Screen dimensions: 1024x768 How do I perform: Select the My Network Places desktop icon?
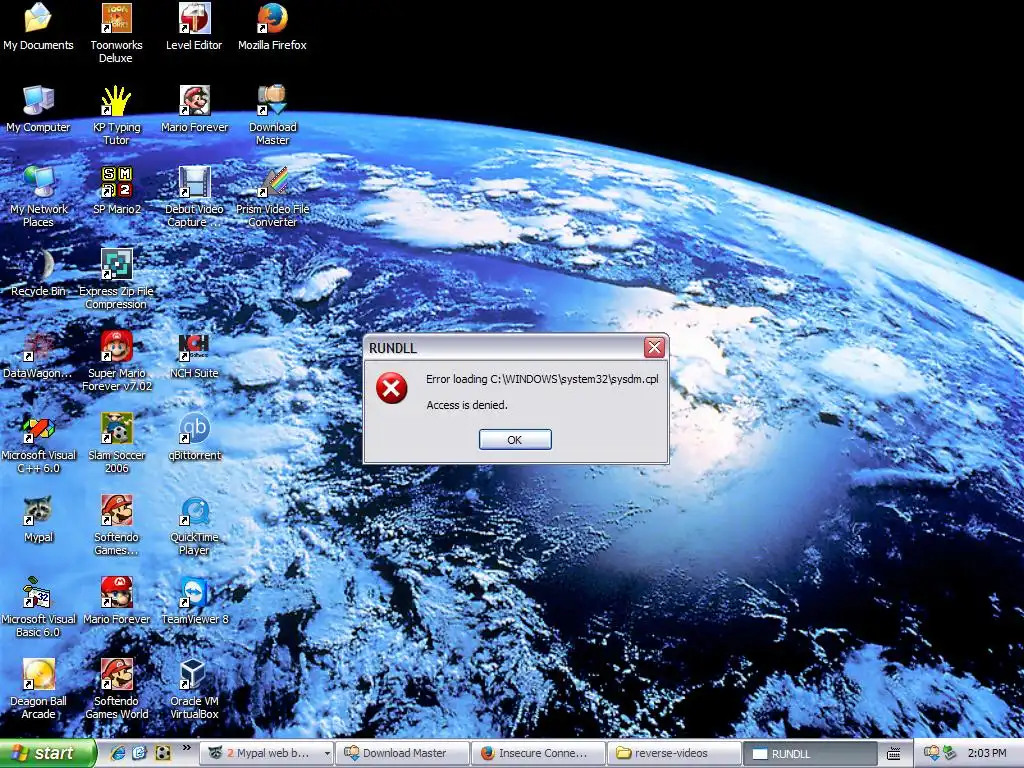(x=38, y=197)
